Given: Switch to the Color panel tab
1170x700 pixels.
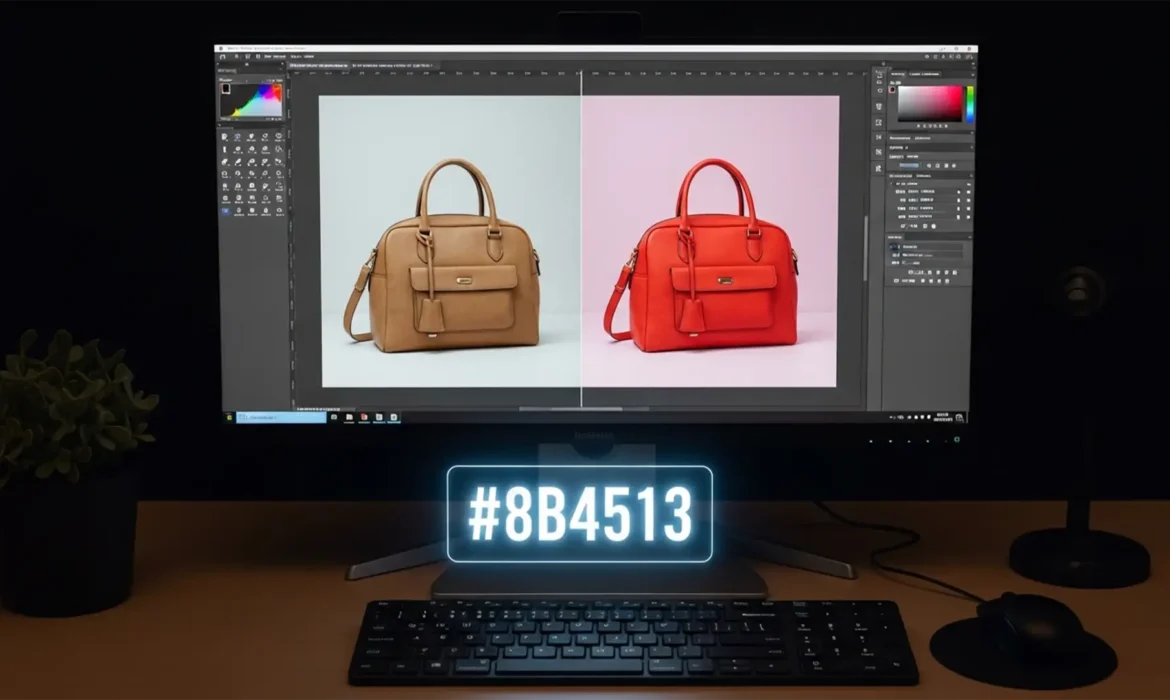Looking at the screenshot, I should click(x=897, y=74).
